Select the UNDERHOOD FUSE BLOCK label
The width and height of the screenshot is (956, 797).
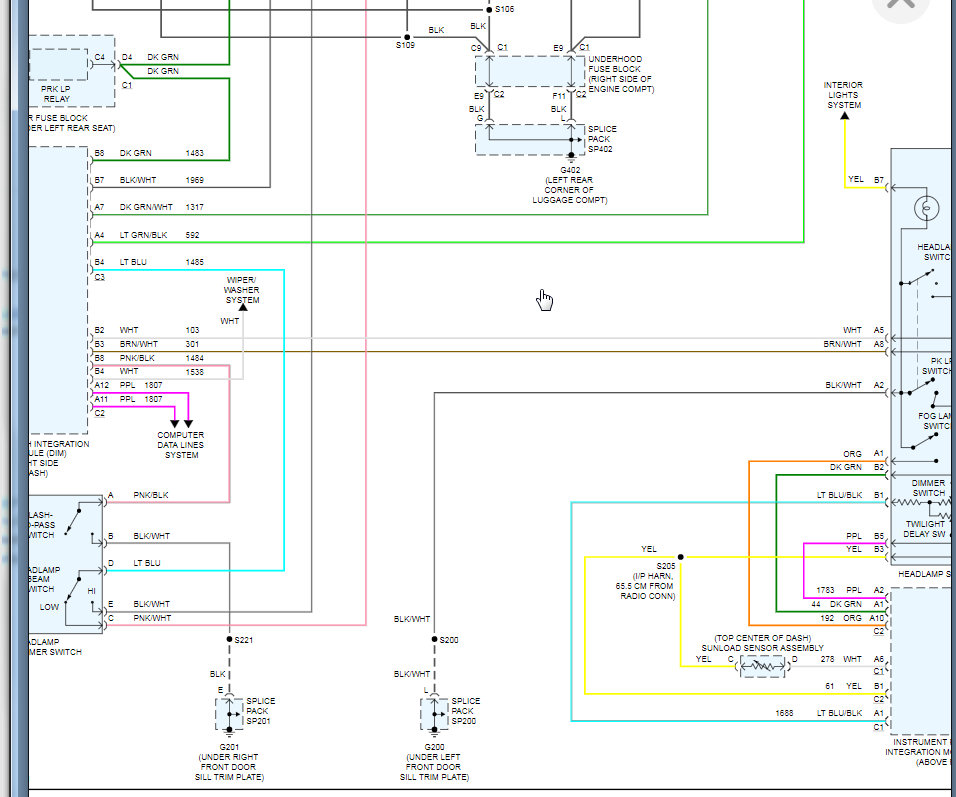621,74
